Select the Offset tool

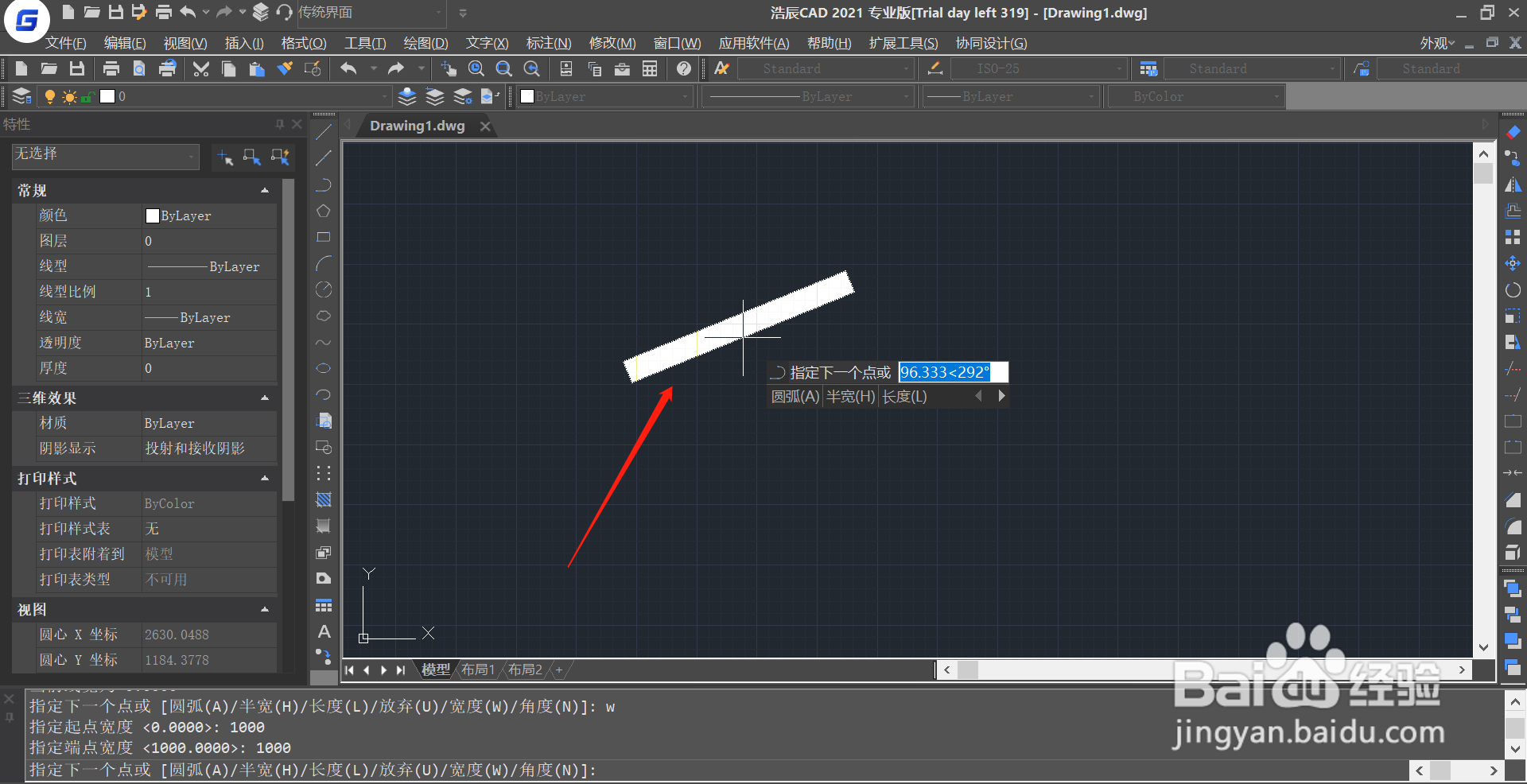pos(1513,211)
